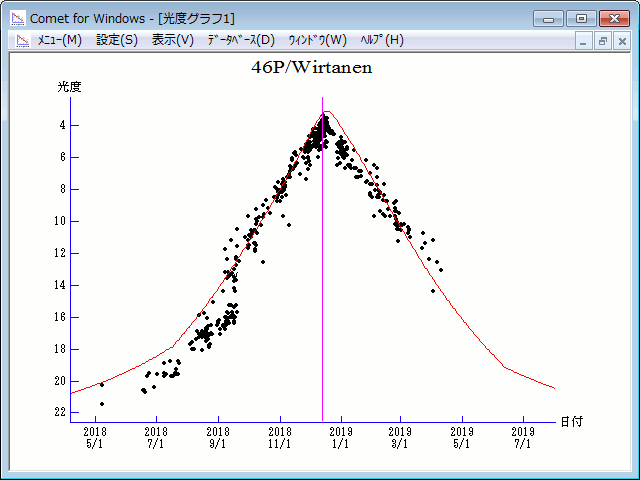This screenshot has width=640, height=480.
Task: Restore down the inner graph child window
Action: click(x=603, y=41)
